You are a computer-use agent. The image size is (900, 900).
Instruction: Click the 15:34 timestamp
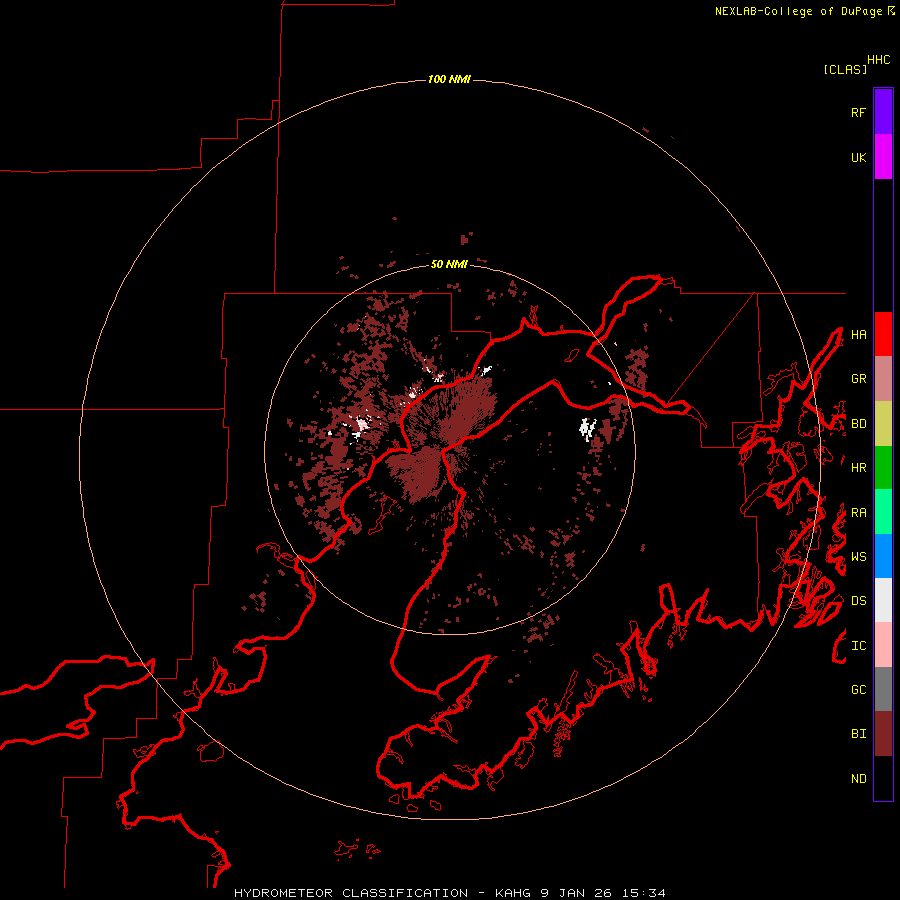click(645, 893)
